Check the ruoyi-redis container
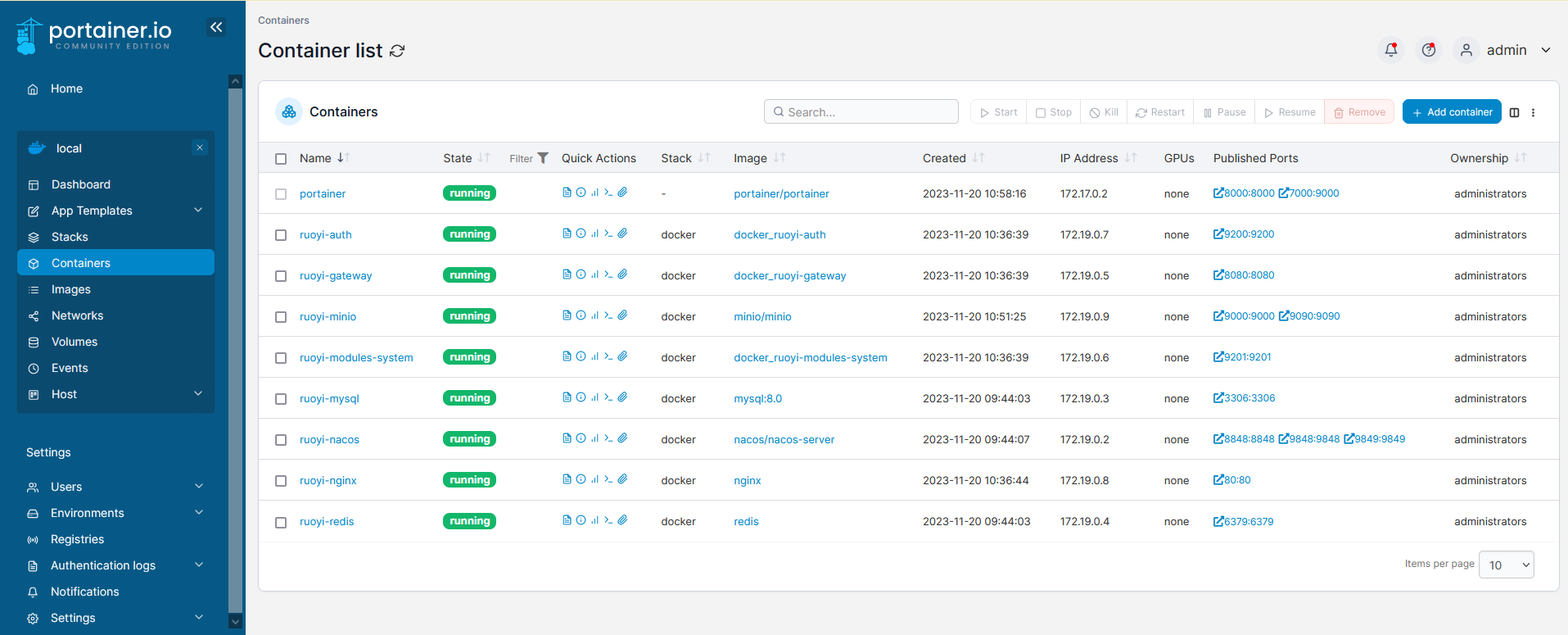Image resolution: width=1568 pixels, height=635 pixels. pyautogui.click(x=281, y=522)
